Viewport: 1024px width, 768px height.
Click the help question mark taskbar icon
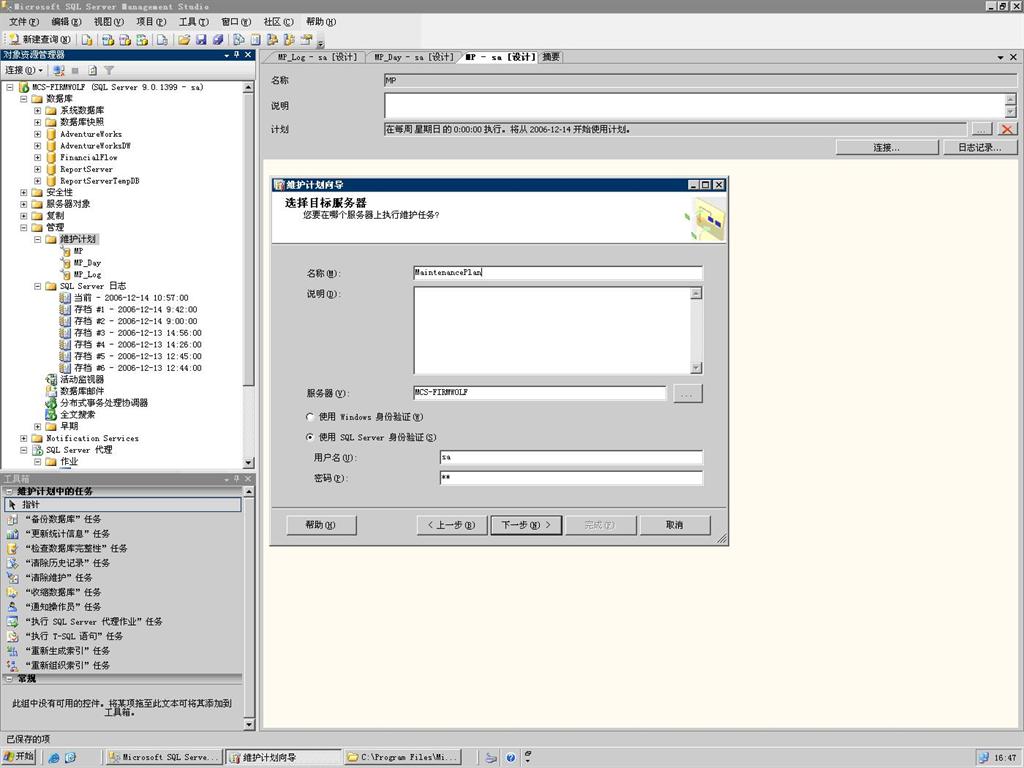coord(511,757)
